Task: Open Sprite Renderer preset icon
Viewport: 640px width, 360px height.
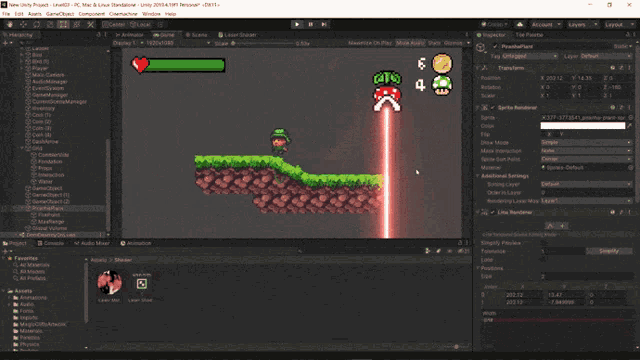Action: pyautogui.click(x=621, y=107)
